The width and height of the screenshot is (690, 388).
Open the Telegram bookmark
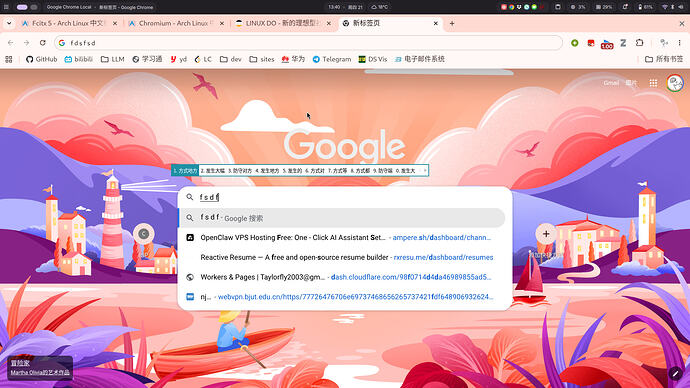(332, 59)
